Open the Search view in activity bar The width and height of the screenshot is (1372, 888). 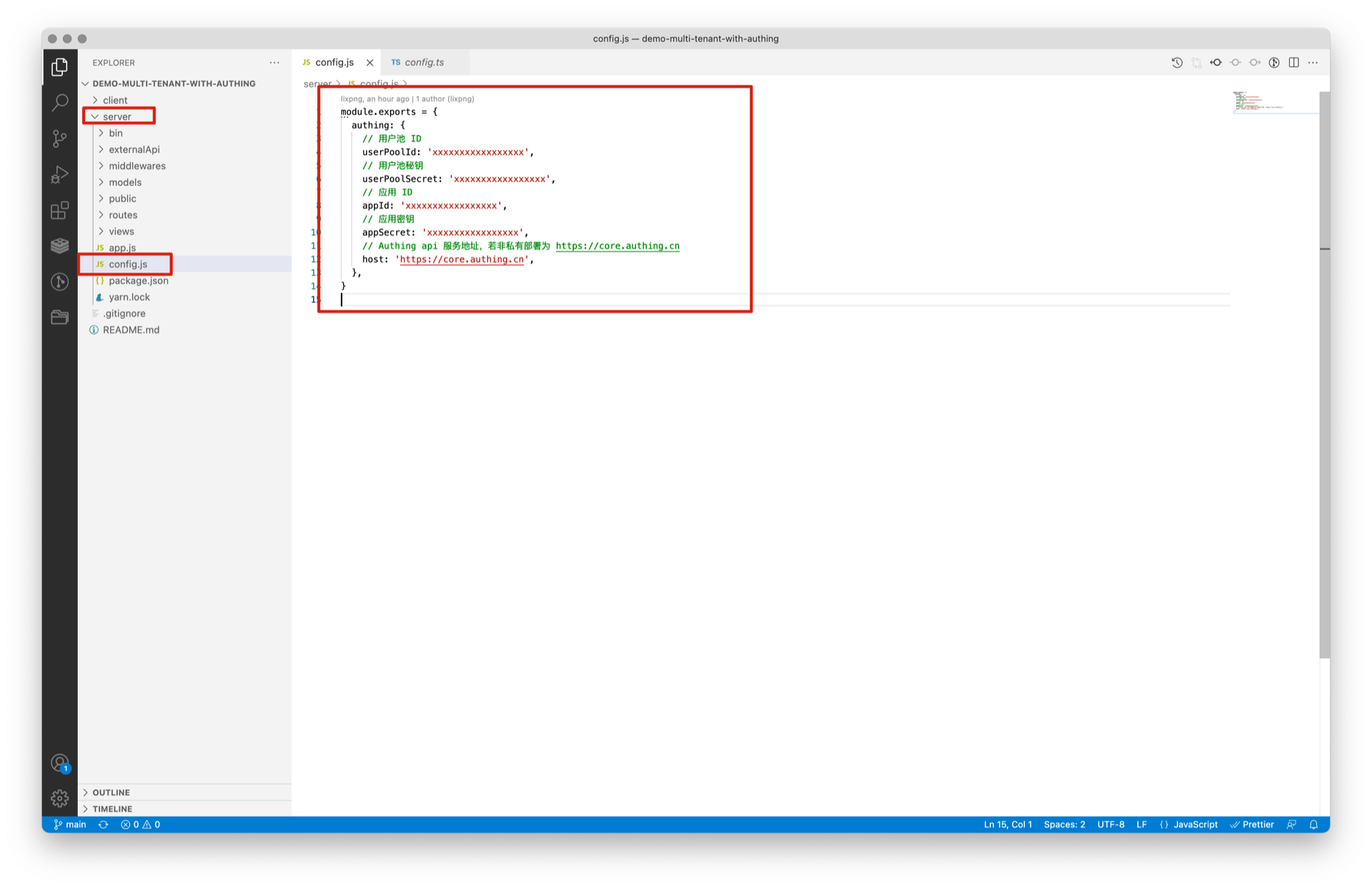coord(60,102)
